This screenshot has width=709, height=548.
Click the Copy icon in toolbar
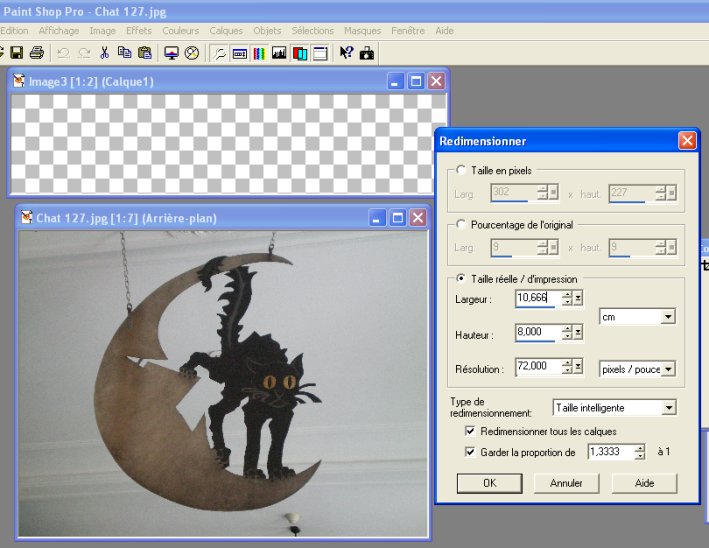124,52
